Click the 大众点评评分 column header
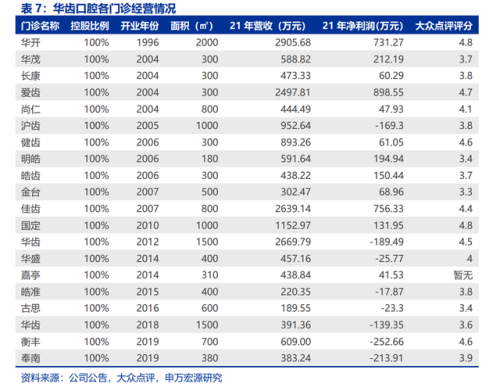Viewport: 500px width, 391px height. (444, 26)
